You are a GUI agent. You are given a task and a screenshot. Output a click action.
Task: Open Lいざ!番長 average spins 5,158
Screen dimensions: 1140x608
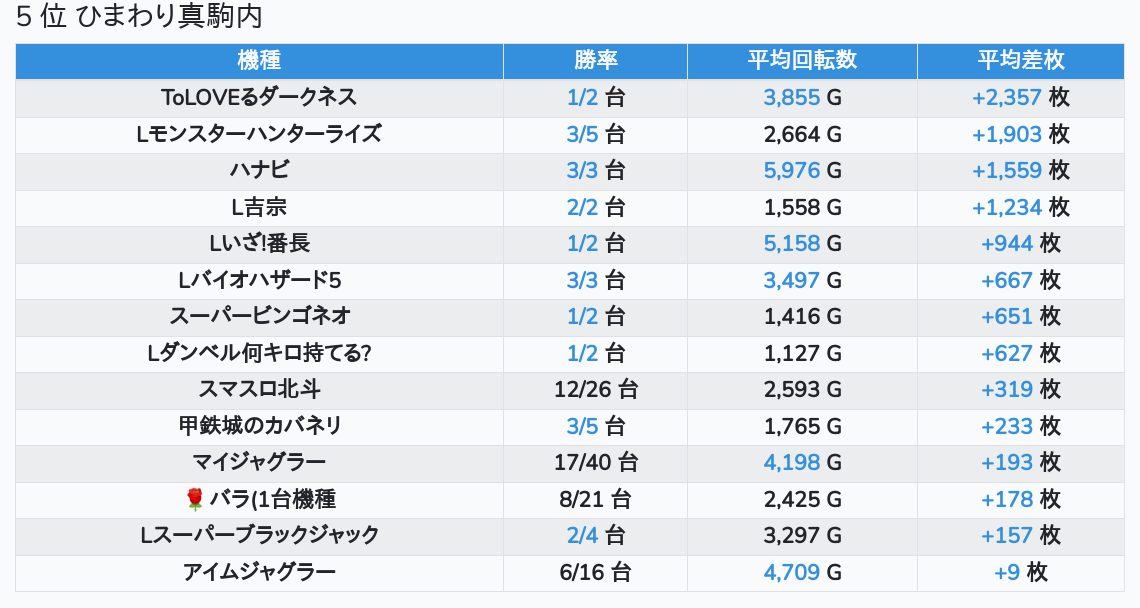click(792, 244)
